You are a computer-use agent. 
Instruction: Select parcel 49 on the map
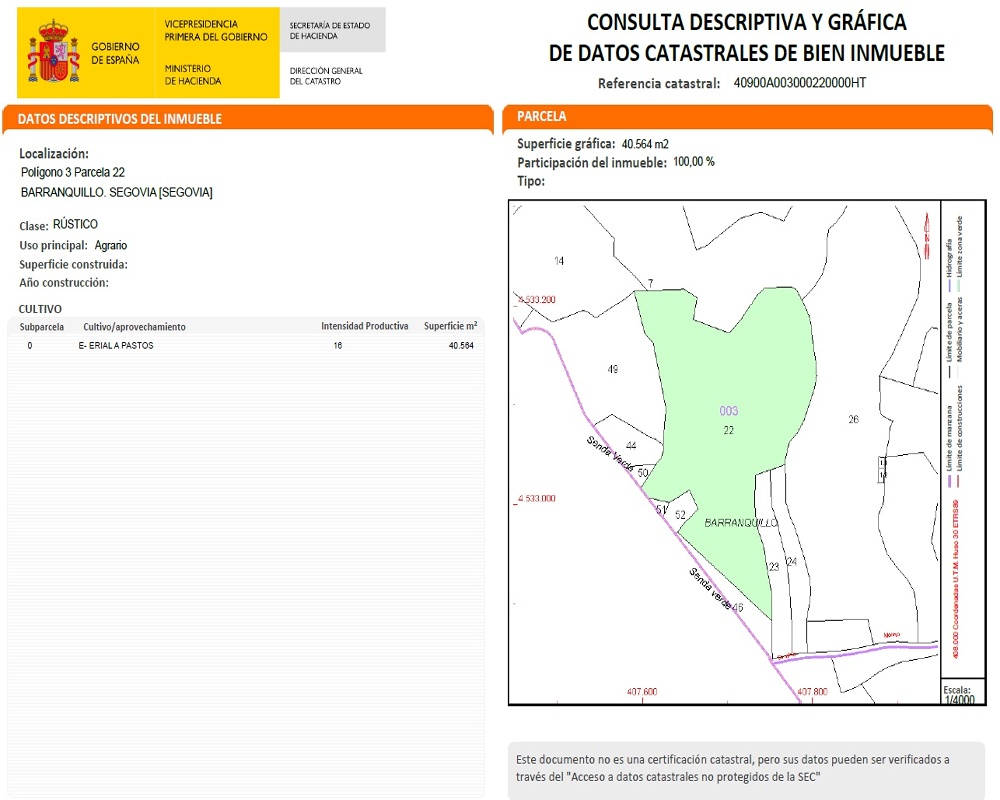[x=613, y=369]
